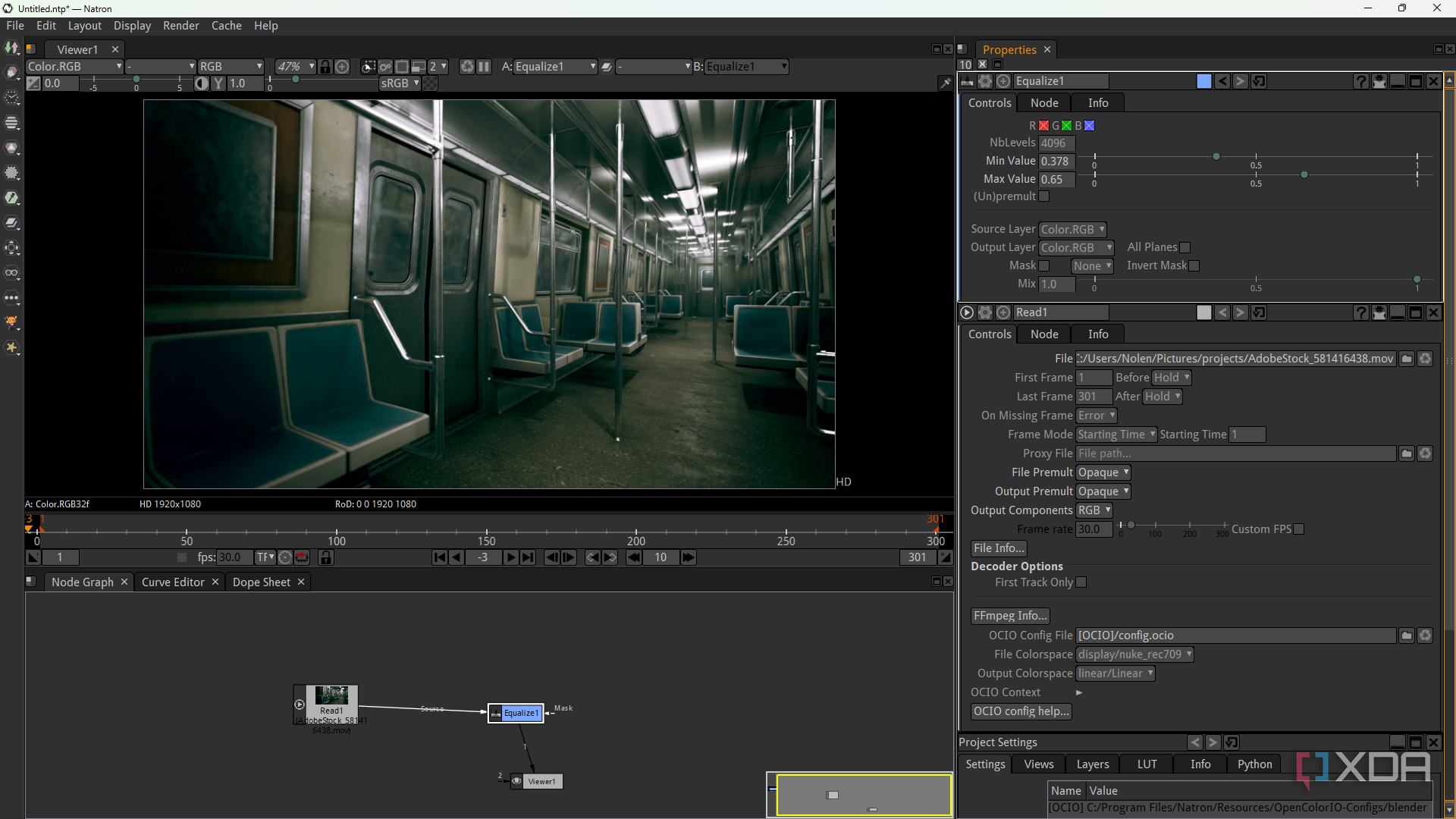Click color picker icon at viewer corner
Viewport: 1456px width, 819px height.
[x=945, y=83]
